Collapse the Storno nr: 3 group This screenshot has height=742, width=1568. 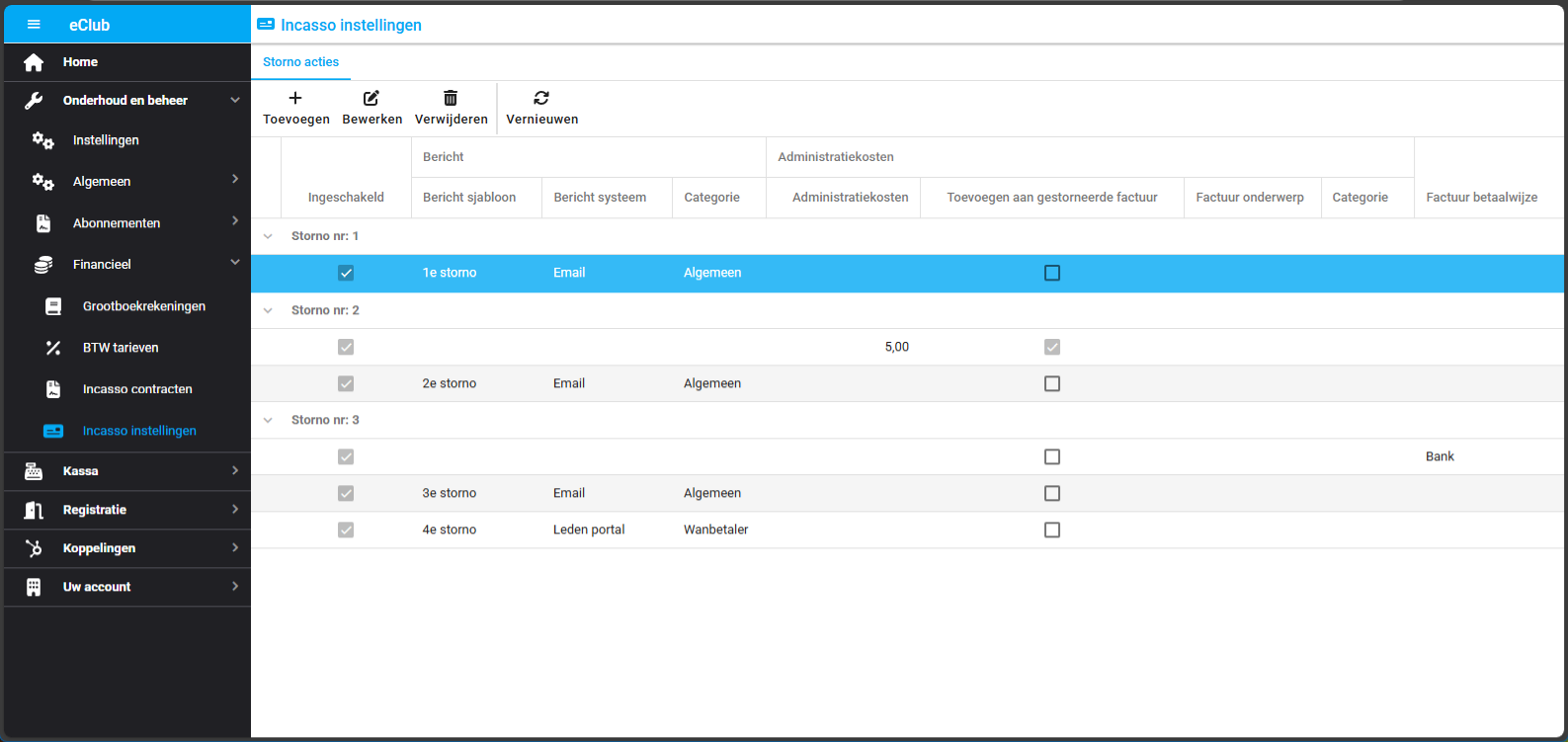point(268,420)
